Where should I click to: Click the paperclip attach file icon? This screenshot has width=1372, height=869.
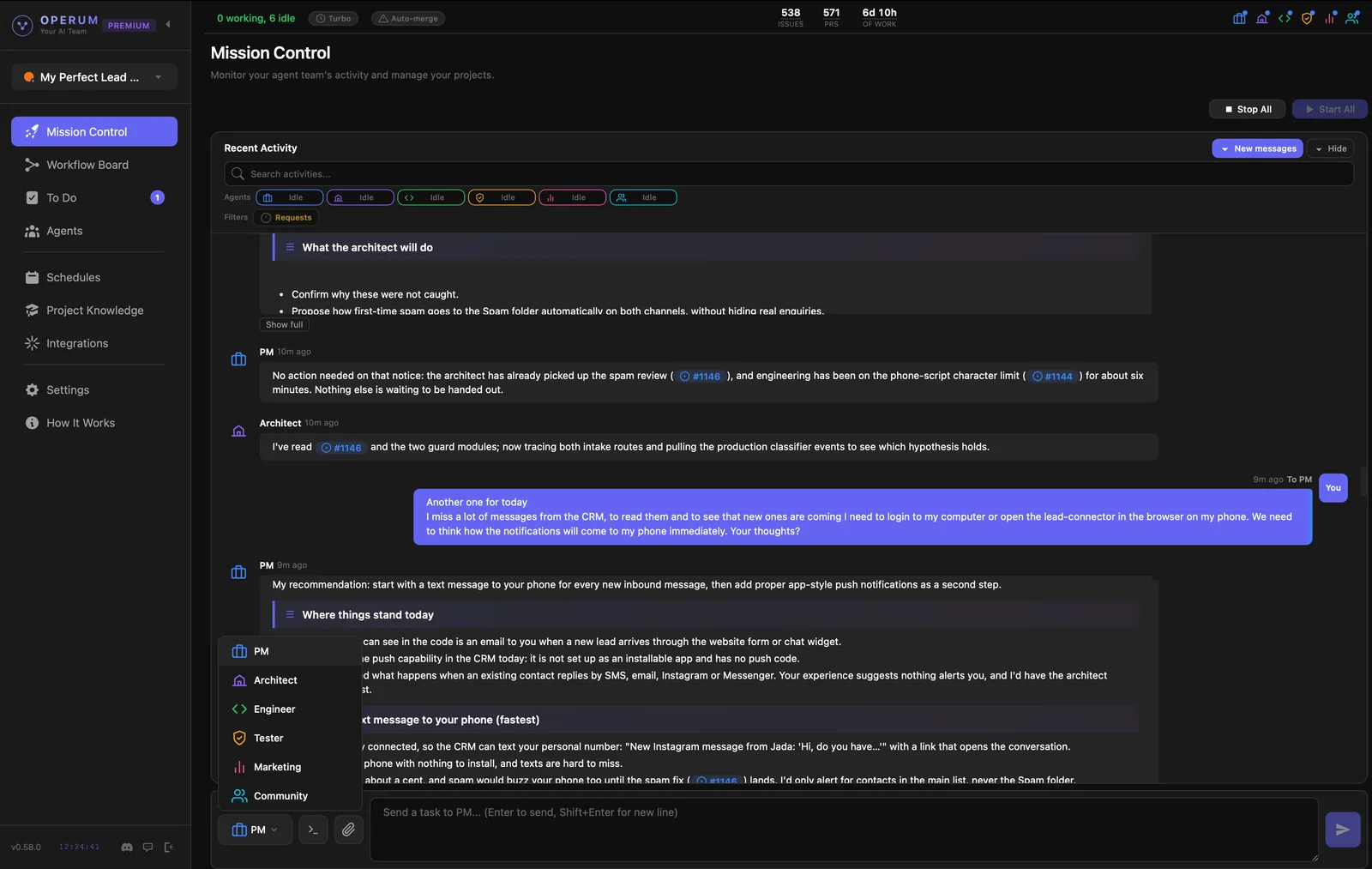tap(348, 830)
